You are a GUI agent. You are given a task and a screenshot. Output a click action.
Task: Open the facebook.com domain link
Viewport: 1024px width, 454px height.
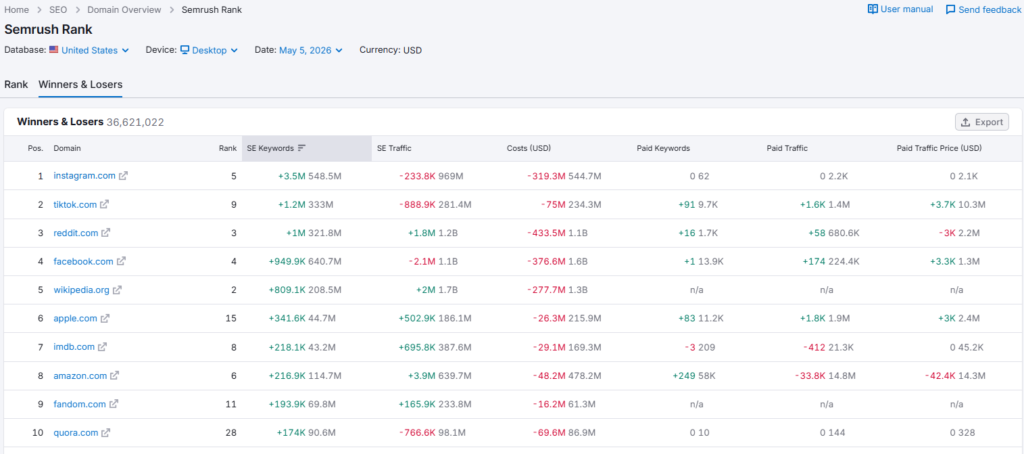[x=84, y=261]
